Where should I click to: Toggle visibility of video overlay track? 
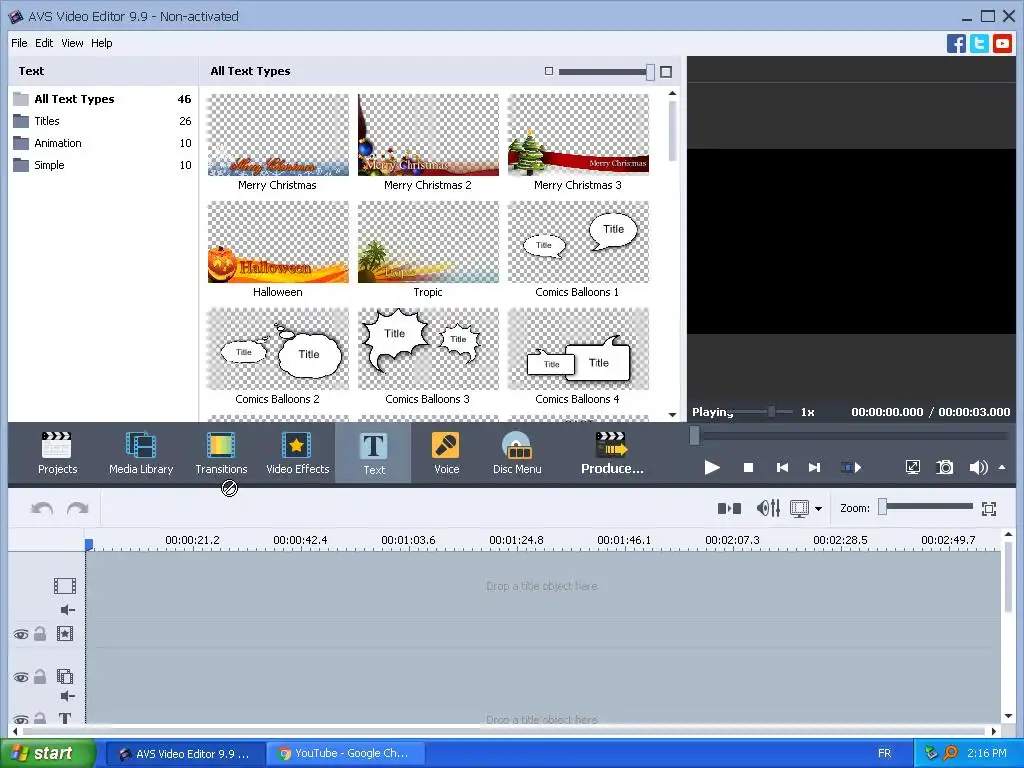point(21,677)
